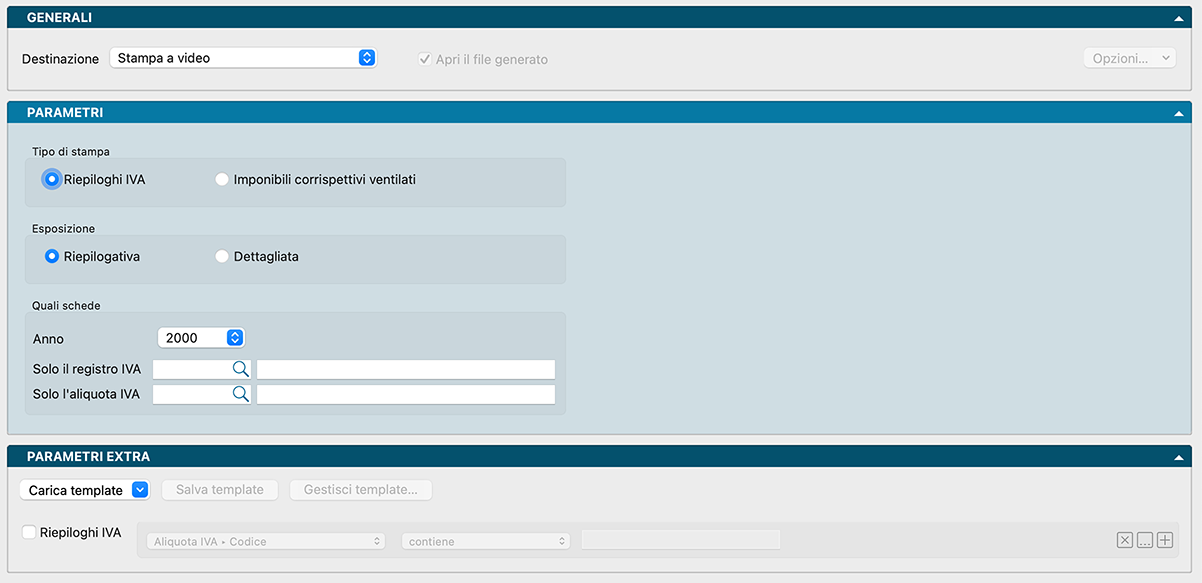
Task: Remove filter row with the X icon
Action: click(1125, 541)
